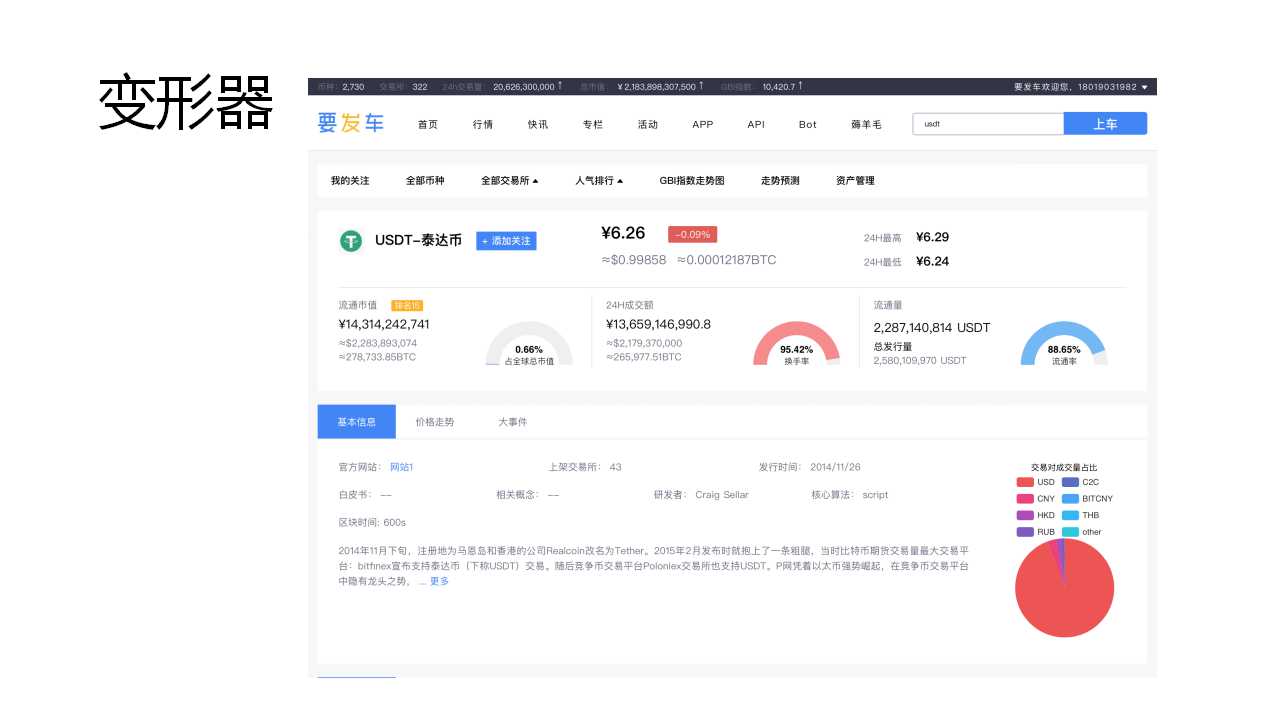The image size is (1280, 720).
Task: Open the 薅羊毛 nav item
Action: pyautogui.click(x=866, y=124)
